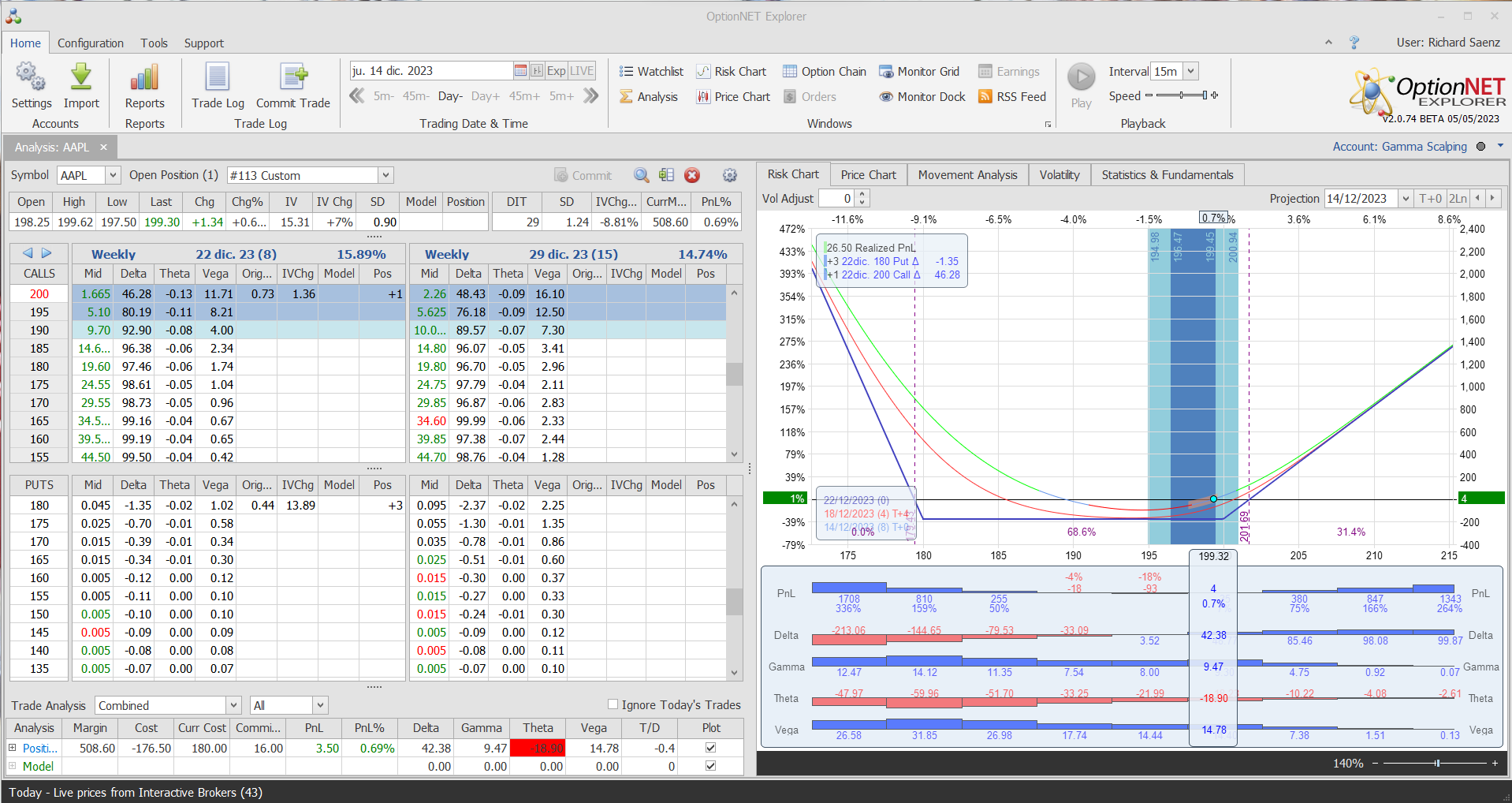The height and width of the screenshot is (803, 1512).
Task: Open the Analysis sigma window
Action: [649, 97]
